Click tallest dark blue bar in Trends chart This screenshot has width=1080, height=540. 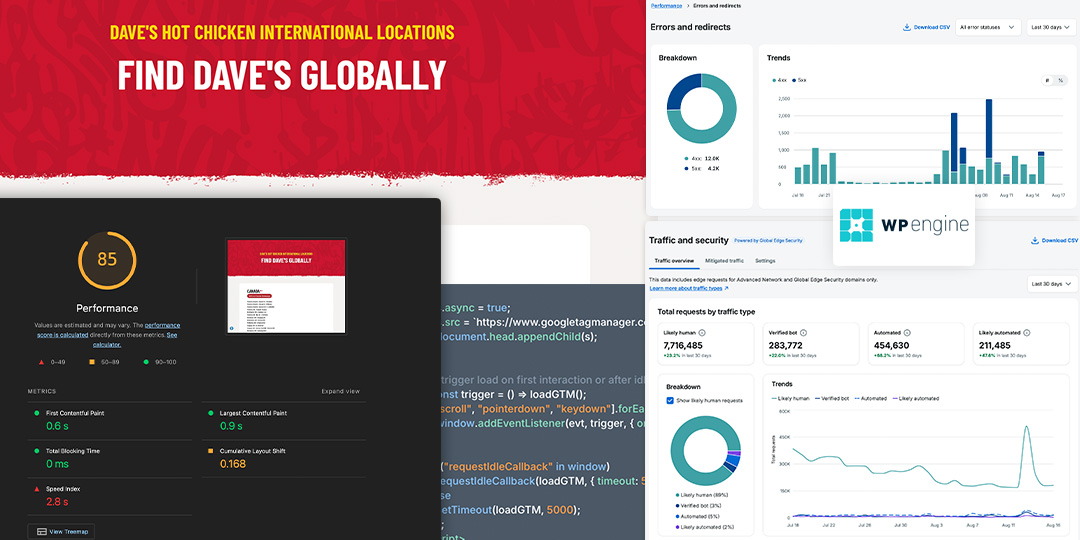(988, 129)
